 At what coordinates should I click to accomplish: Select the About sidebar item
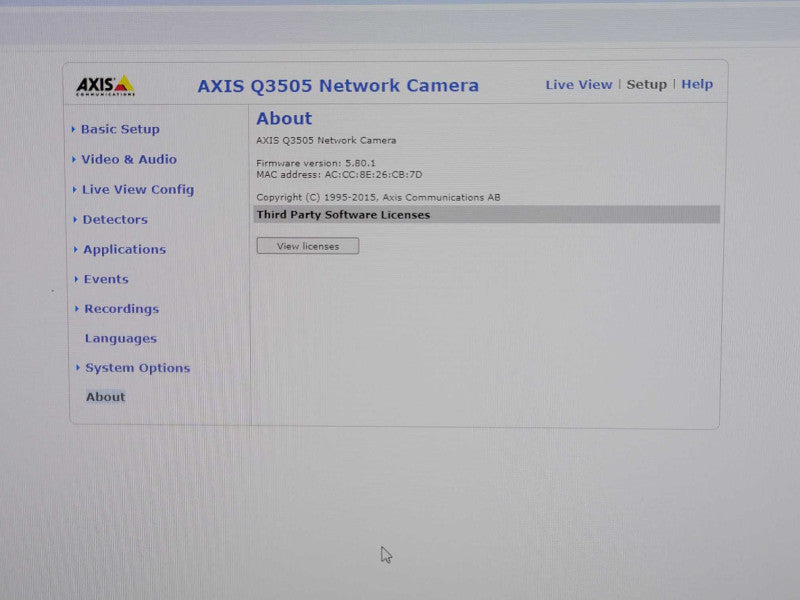pyautogui.click(x=106, y=397)
